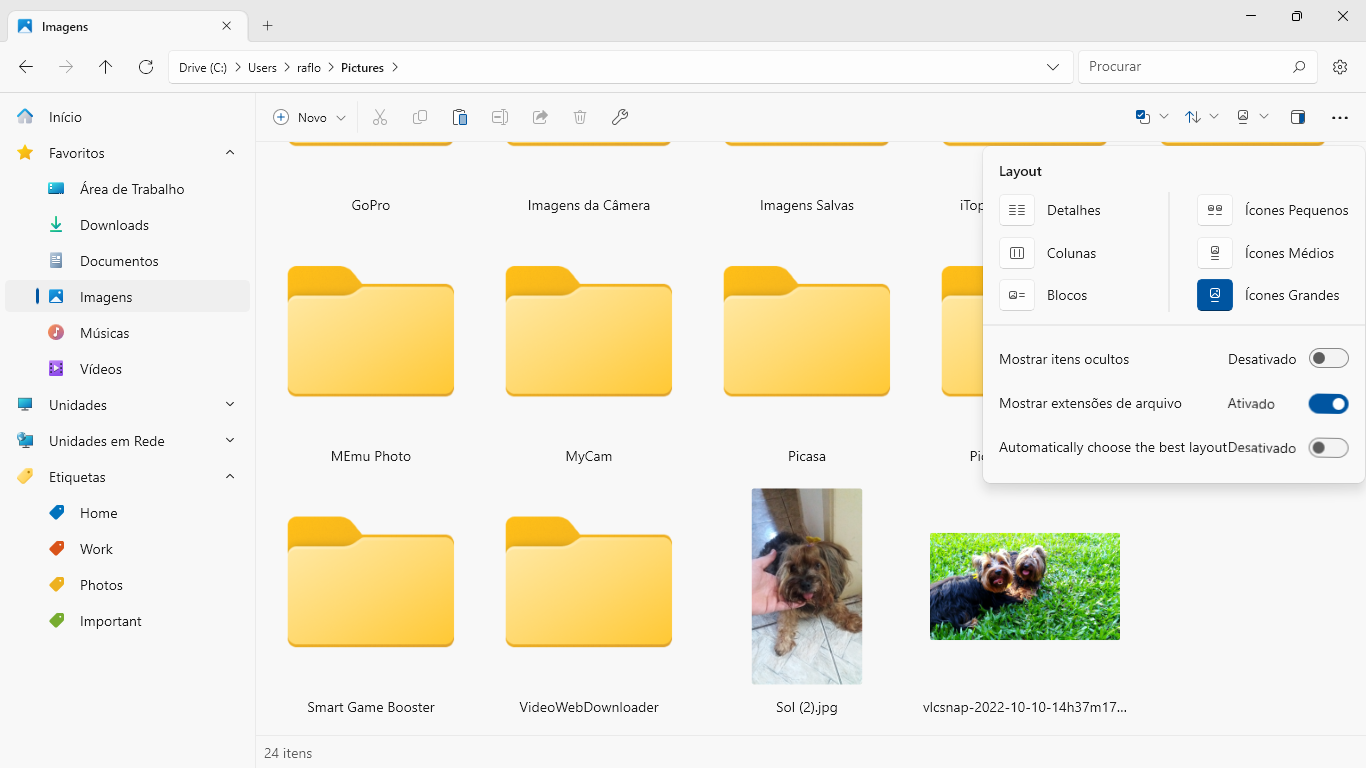The image size is (1366, 768).
Task: Select the Imagens window tab
Action: point(126,26)
